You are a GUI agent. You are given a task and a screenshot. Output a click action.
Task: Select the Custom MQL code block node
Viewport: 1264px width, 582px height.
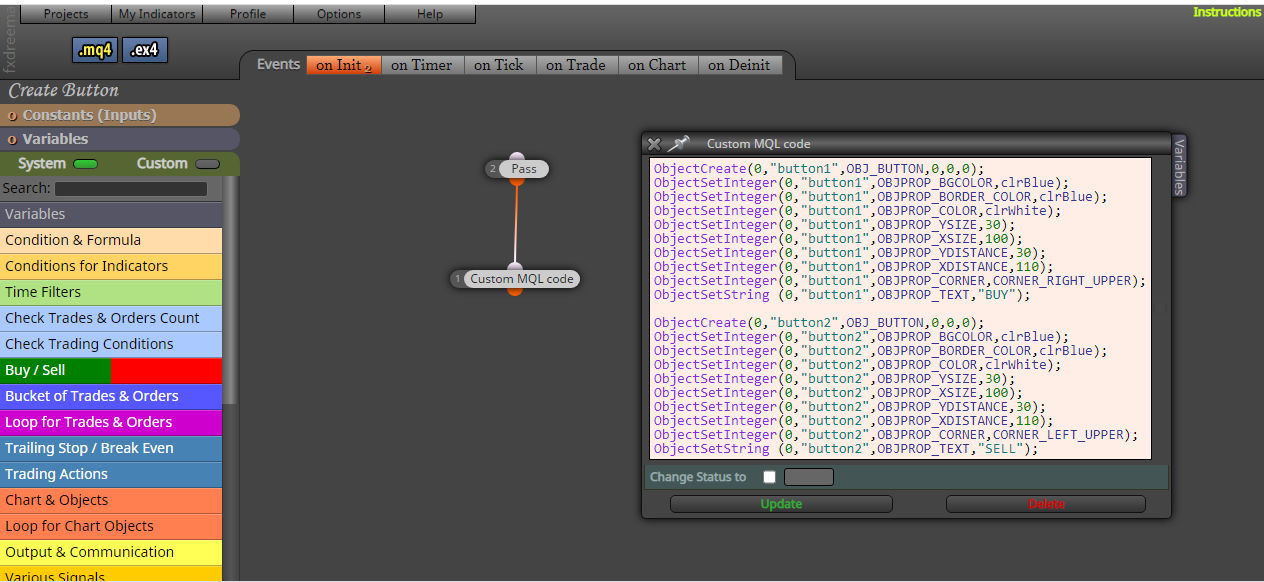click(x=515, y=279)
